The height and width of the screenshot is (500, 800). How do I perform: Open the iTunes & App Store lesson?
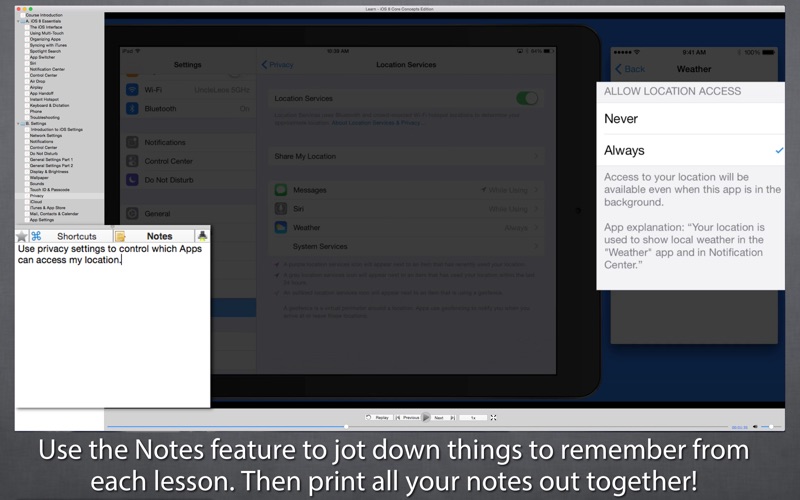click(x=47, y=208)
